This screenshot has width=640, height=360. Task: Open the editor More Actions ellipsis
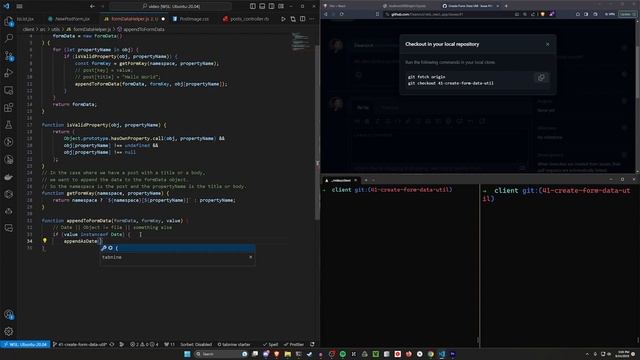(x=312, y=19)
